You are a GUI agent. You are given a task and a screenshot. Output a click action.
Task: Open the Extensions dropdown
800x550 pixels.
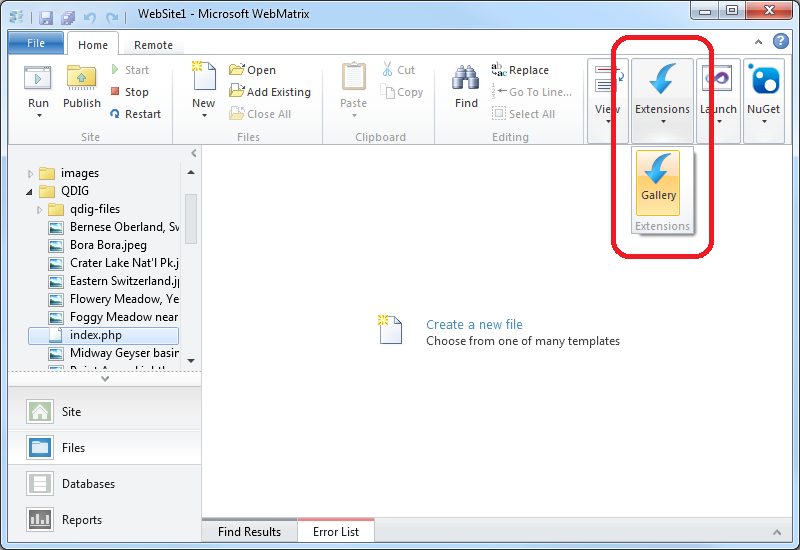pyautogui.click(x=662, y=110)
